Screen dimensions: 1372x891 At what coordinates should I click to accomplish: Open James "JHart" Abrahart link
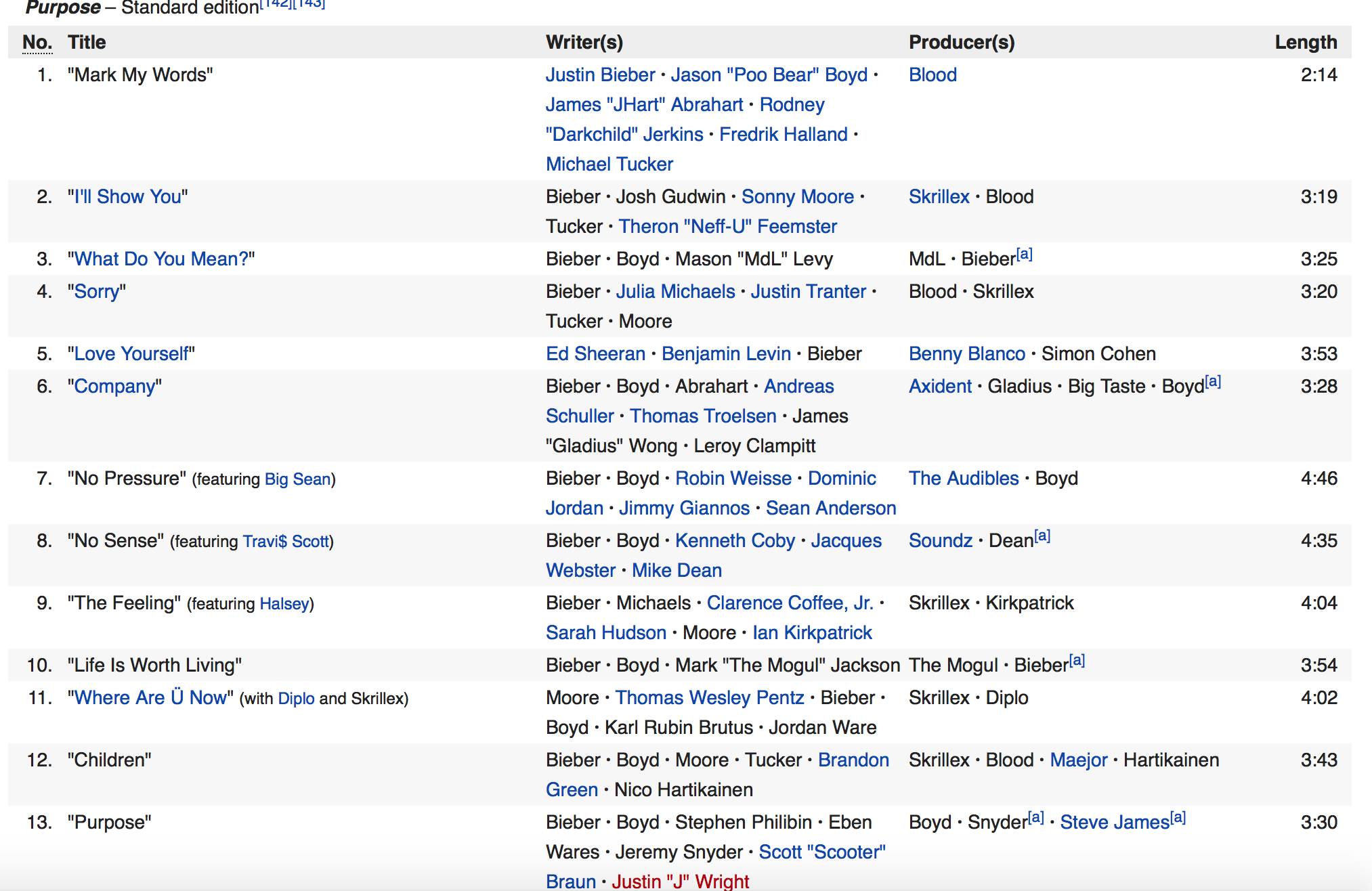(x=645, y=105)
